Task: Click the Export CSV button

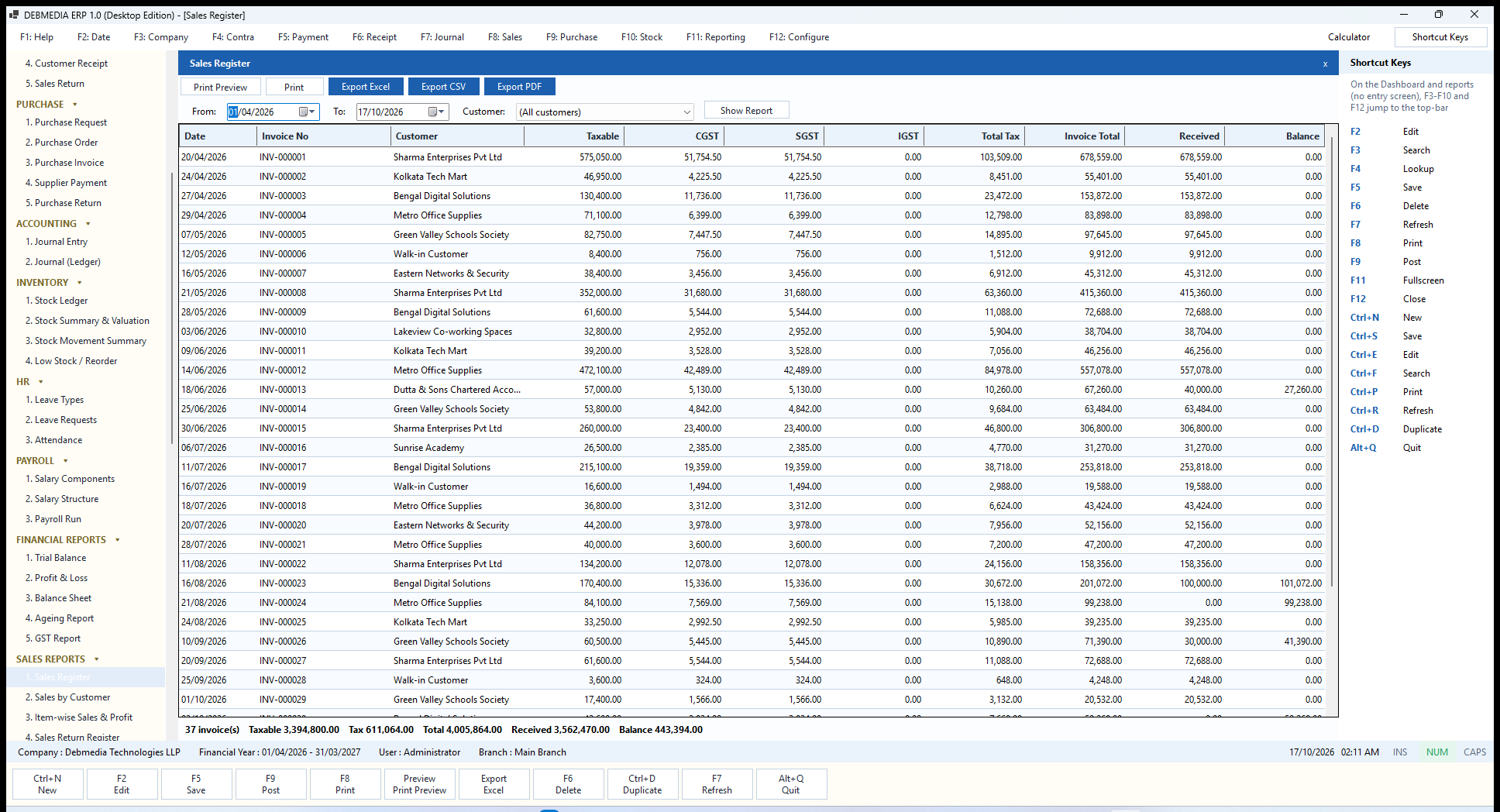Action: tap(443, 87)
